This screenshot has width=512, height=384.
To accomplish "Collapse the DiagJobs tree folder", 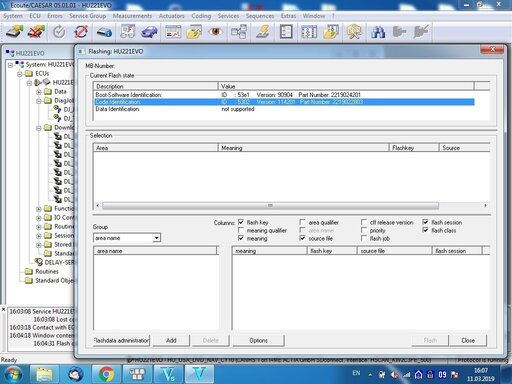I will (39, 101).
